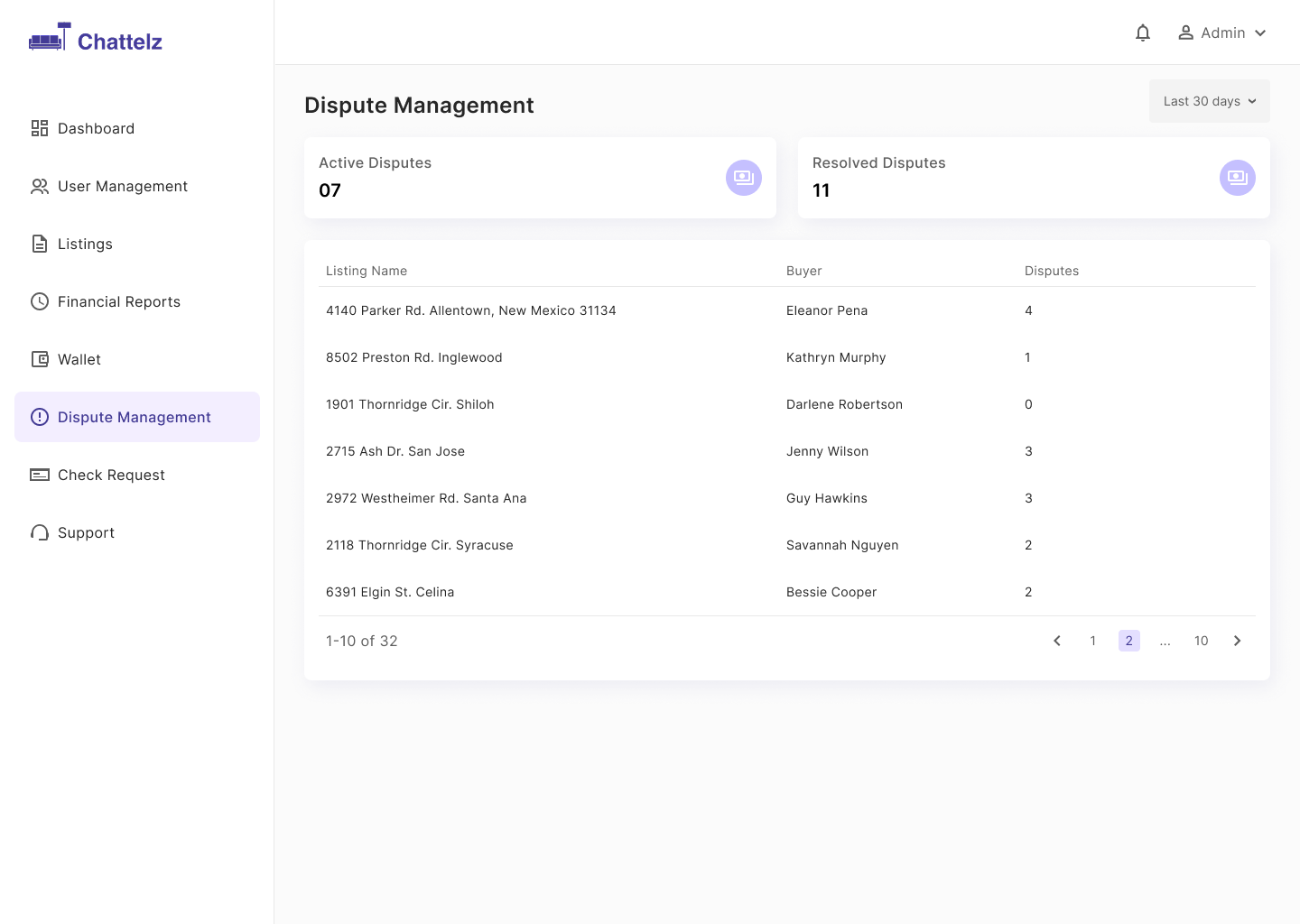Jump to page 10 in pagination

(1202, 641)
